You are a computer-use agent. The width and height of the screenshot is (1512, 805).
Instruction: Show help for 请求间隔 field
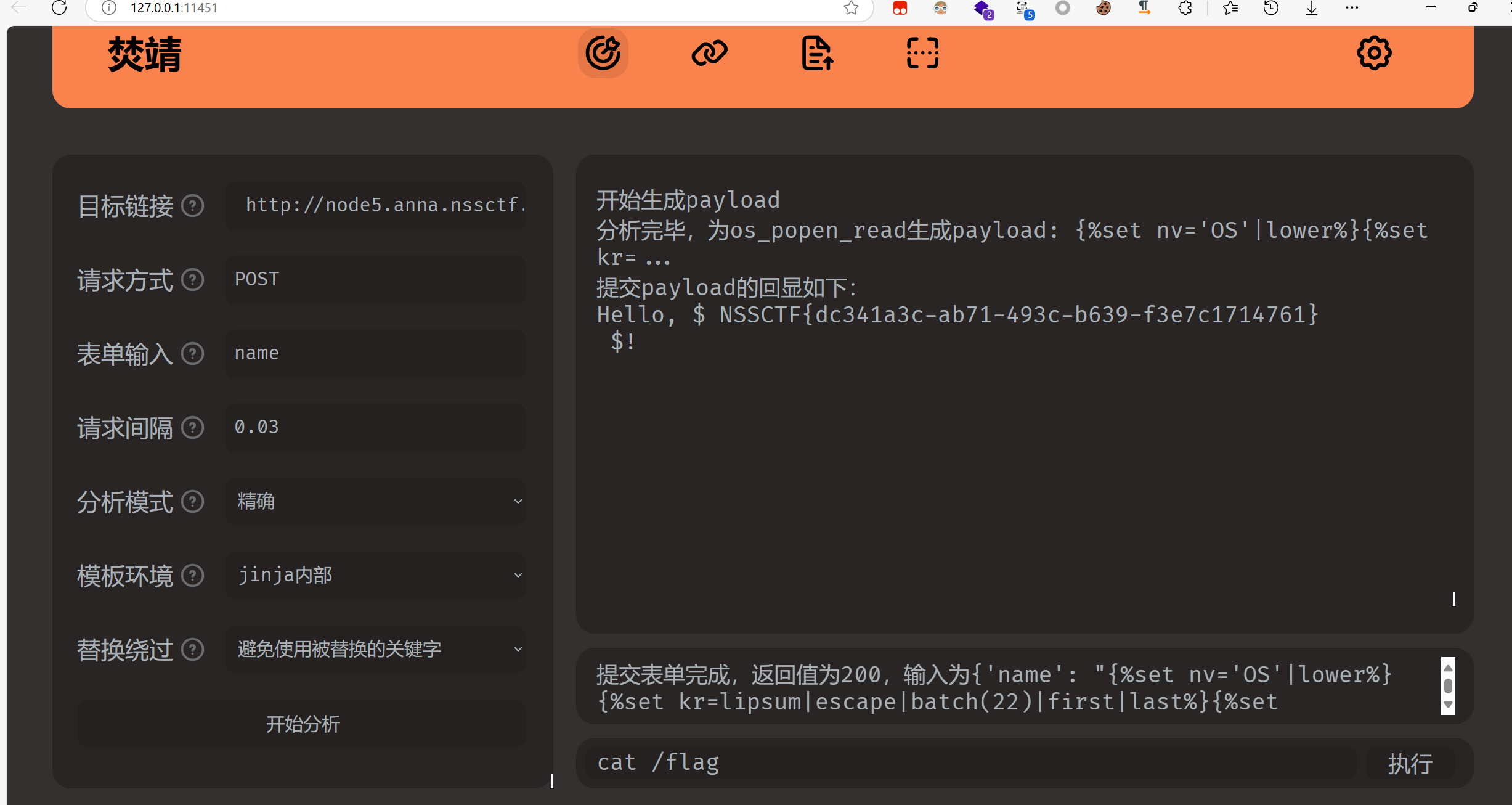coord(193,428)
